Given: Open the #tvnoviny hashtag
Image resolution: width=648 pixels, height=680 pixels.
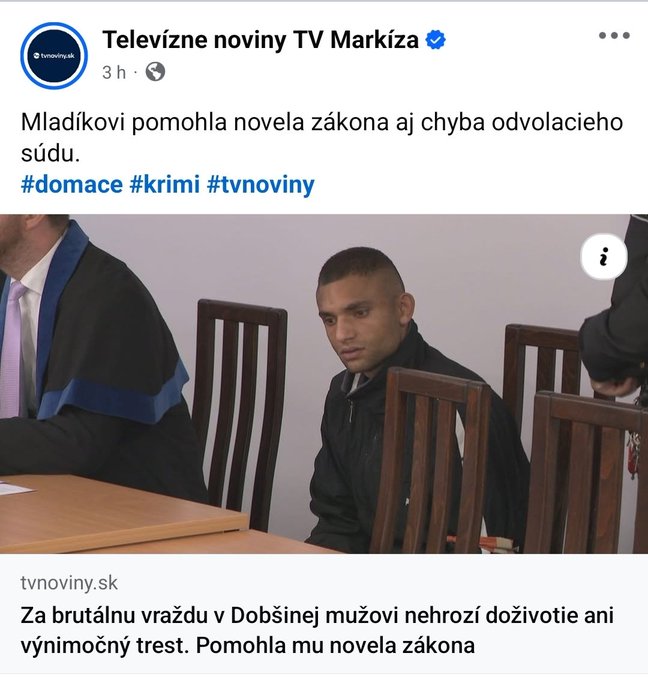Looking at the screenshot, I should pyautogui.click(x=261, y=184).
